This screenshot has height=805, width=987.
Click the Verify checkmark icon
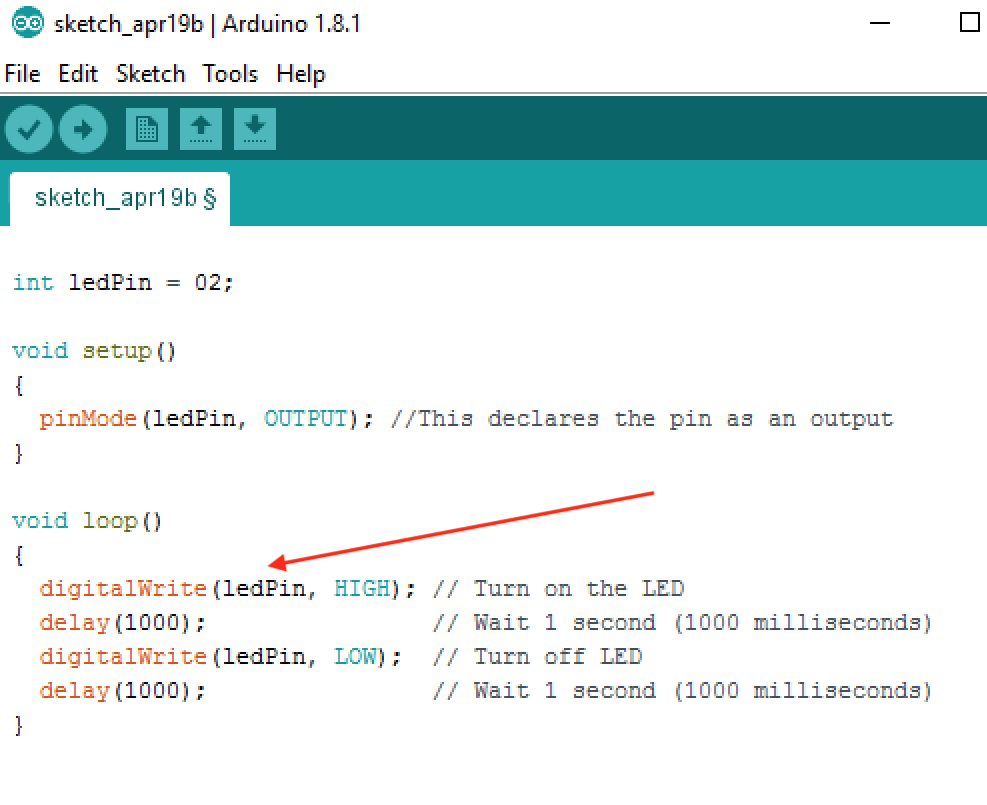[x=29, y=129]
